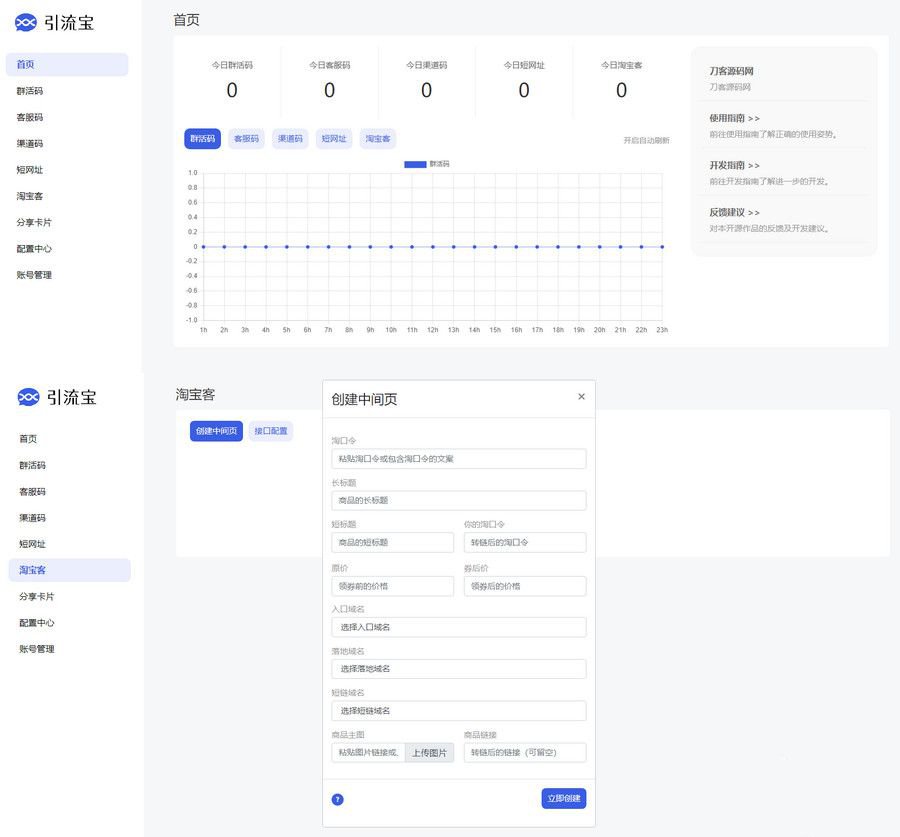The image size is (900, 837).
Task: Click the 上传图片 upload button
Action: click(x=429, y=753)
